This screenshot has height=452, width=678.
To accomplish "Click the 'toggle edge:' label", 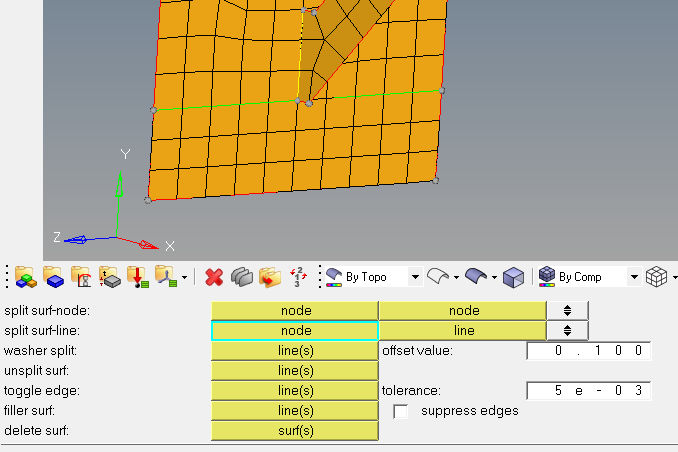I will (42, 391).
